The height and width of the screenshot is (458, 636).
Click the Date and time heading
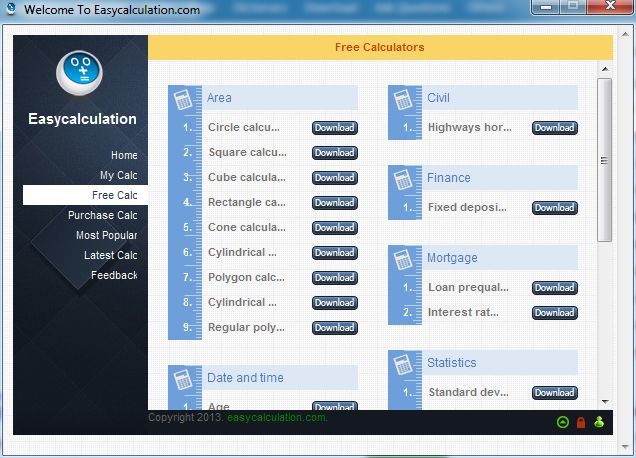[245, 378]
